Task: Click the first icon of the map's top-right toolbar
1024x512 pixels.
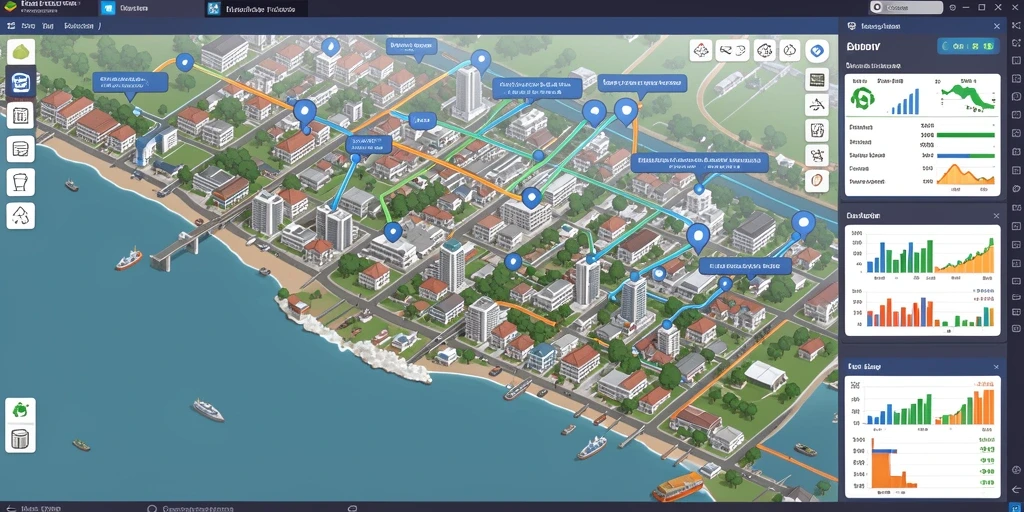Action: (x=701, y=50)
